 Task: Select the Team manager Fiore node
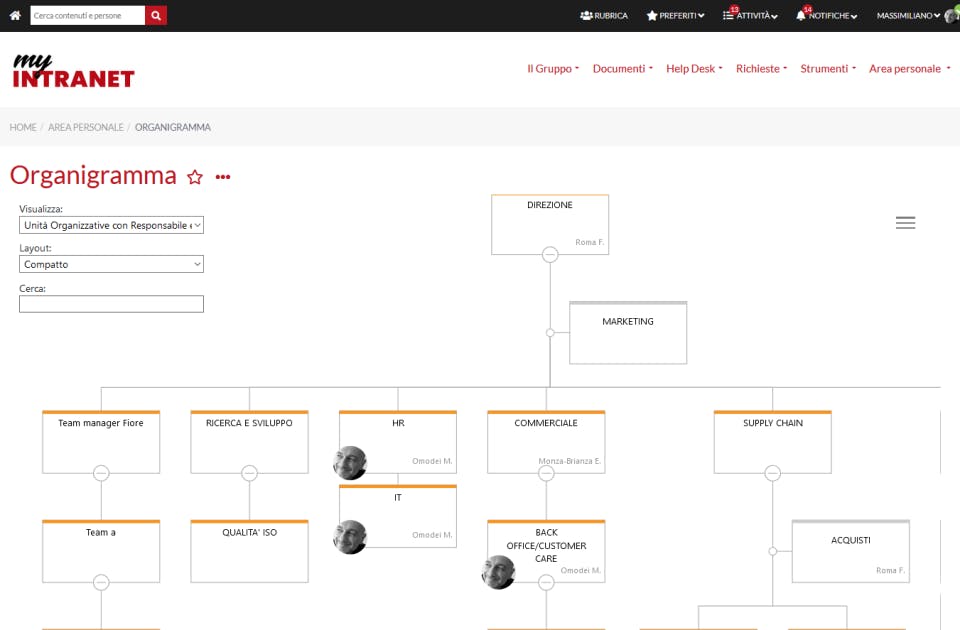click(x=101, y=442)
